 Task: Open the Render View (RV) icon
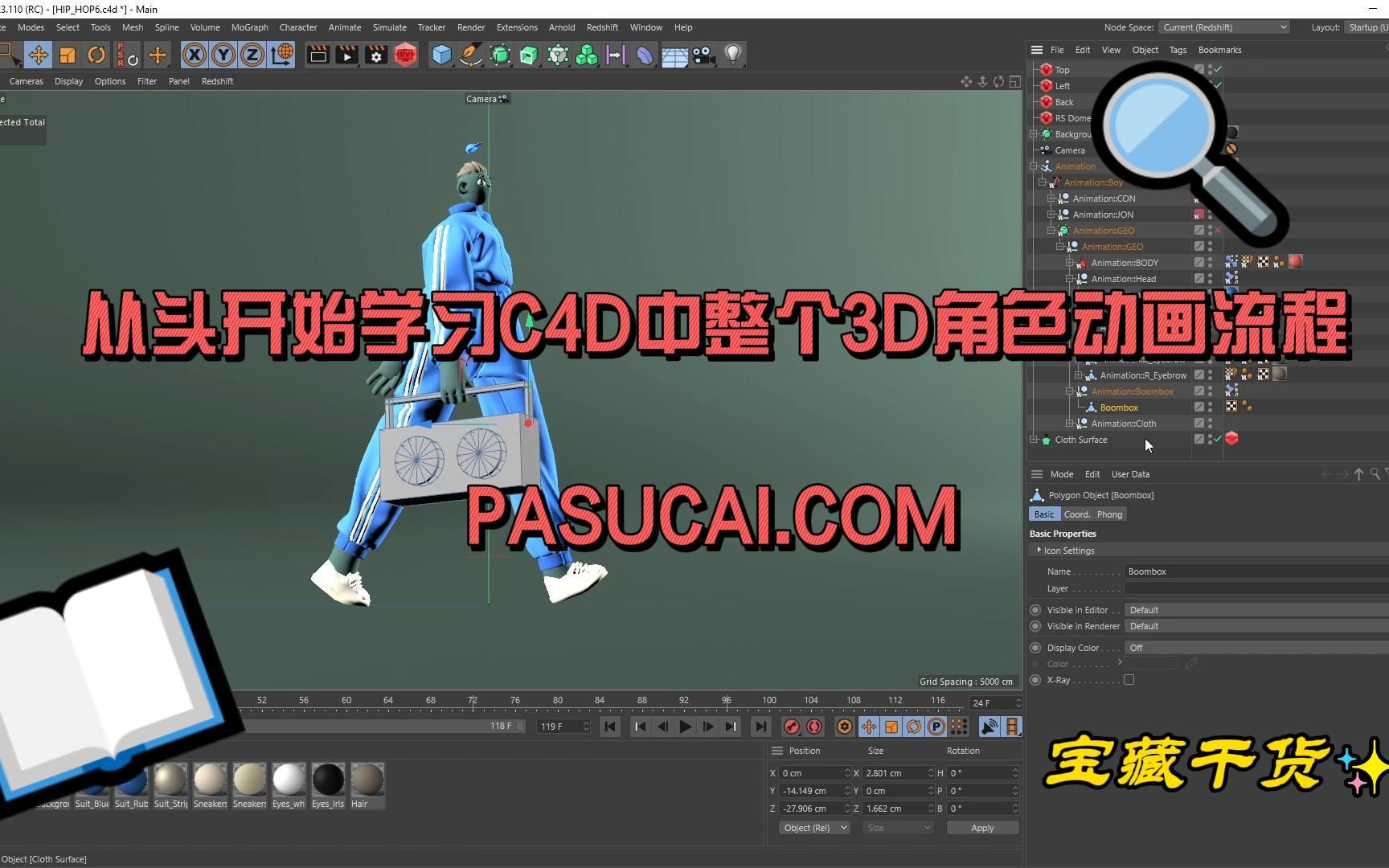coord(405,55)
